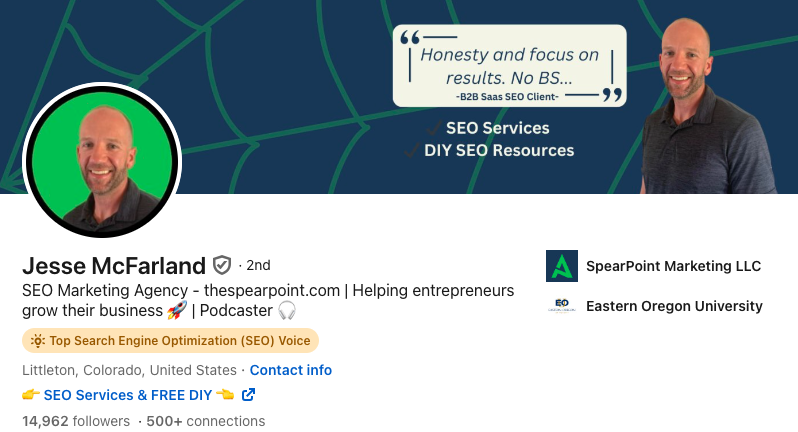Click Top Search Engine Optimization Voice badge
This screenshot has height=432, width=798.
pos(170,340)
